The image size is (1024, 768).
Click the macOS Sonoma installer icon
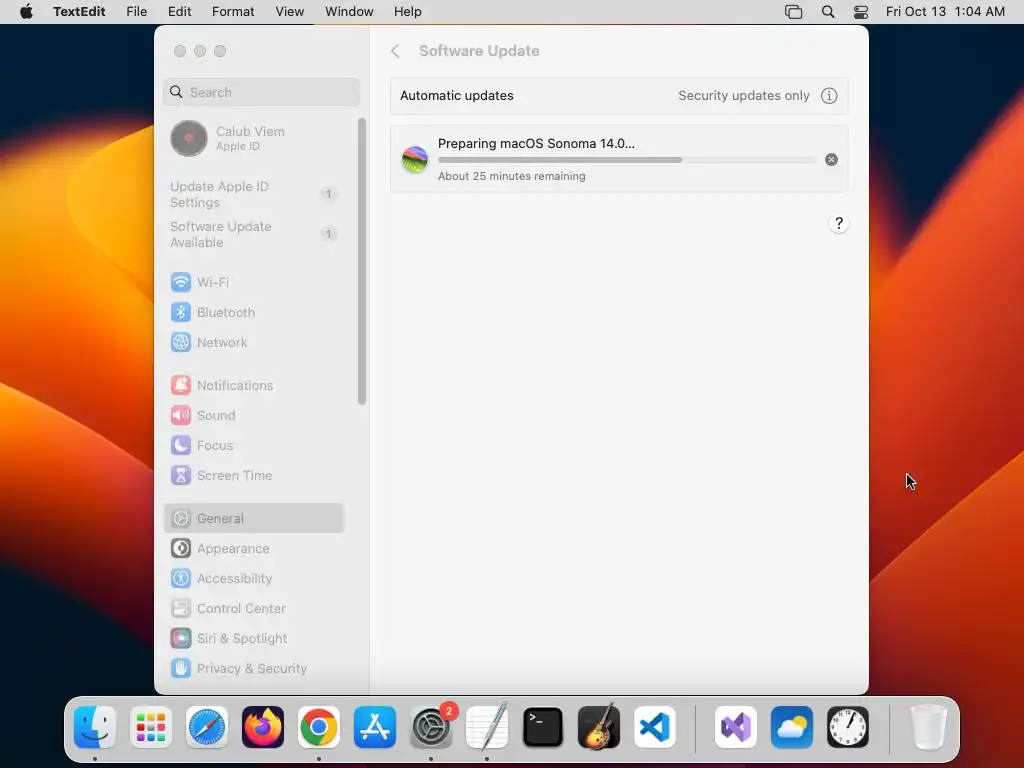click(x=415, y=159)
